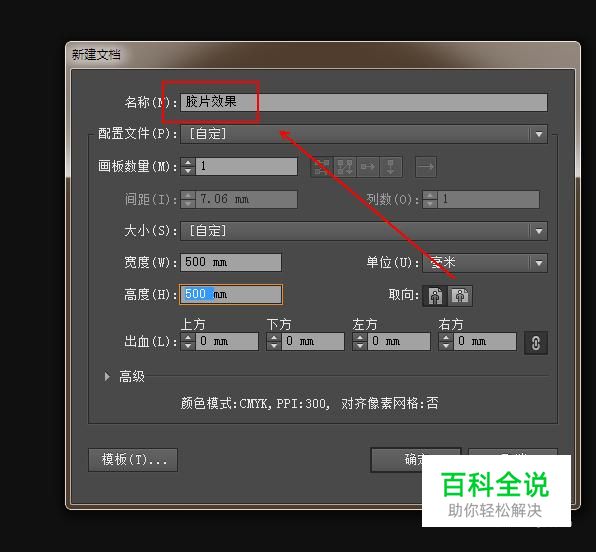Click the 上方 top bleed stepper arrows

pos(188,341)
